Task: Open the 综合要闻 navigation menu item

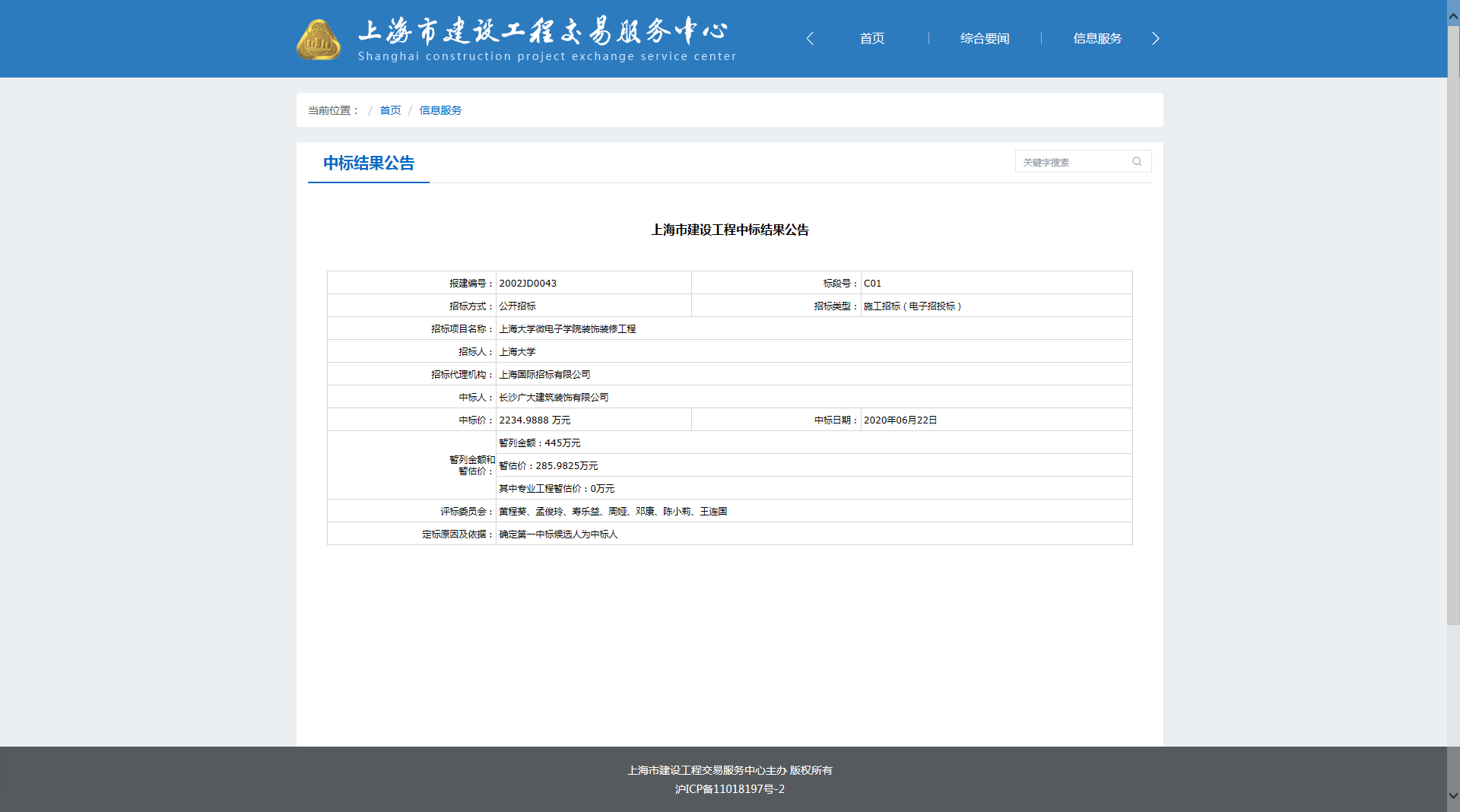Action: point(985,39)
